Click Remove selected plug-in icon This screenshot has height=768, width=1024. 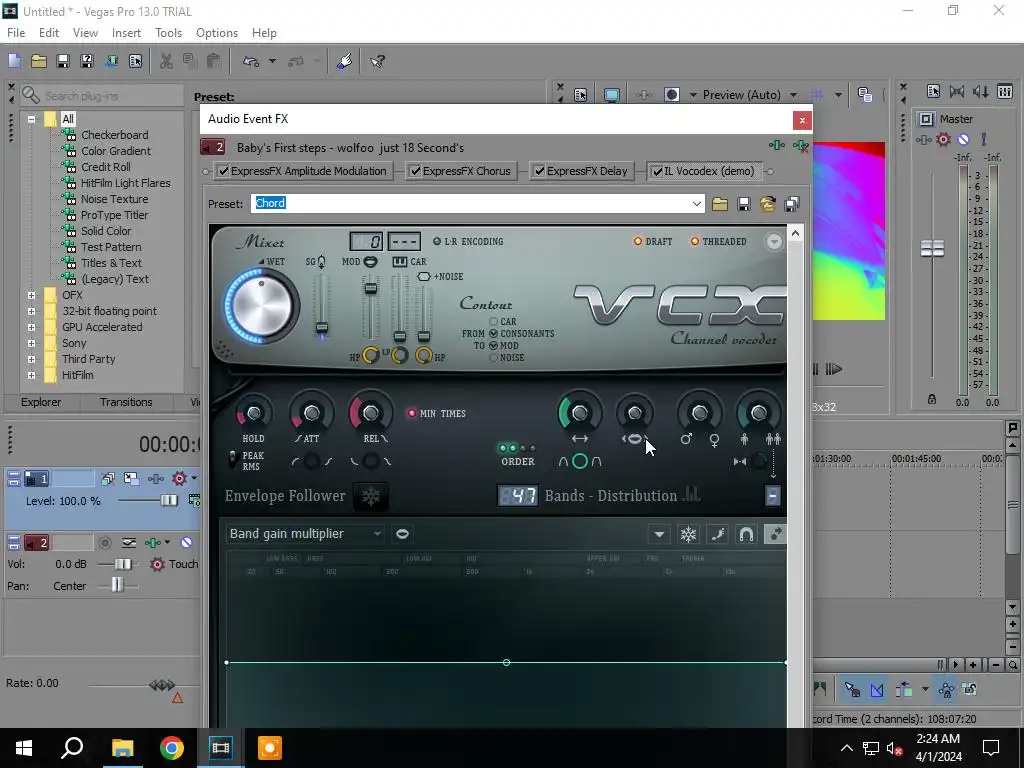(x=801, y=146)
